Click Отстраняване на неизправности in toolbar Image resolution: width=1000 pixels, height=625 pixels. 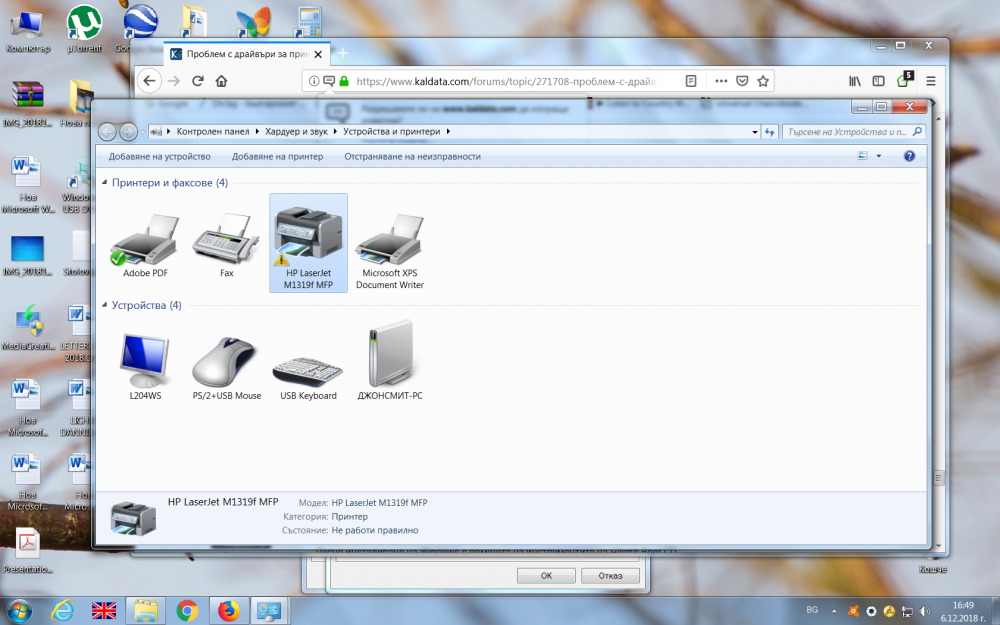[x=413, y=156]
